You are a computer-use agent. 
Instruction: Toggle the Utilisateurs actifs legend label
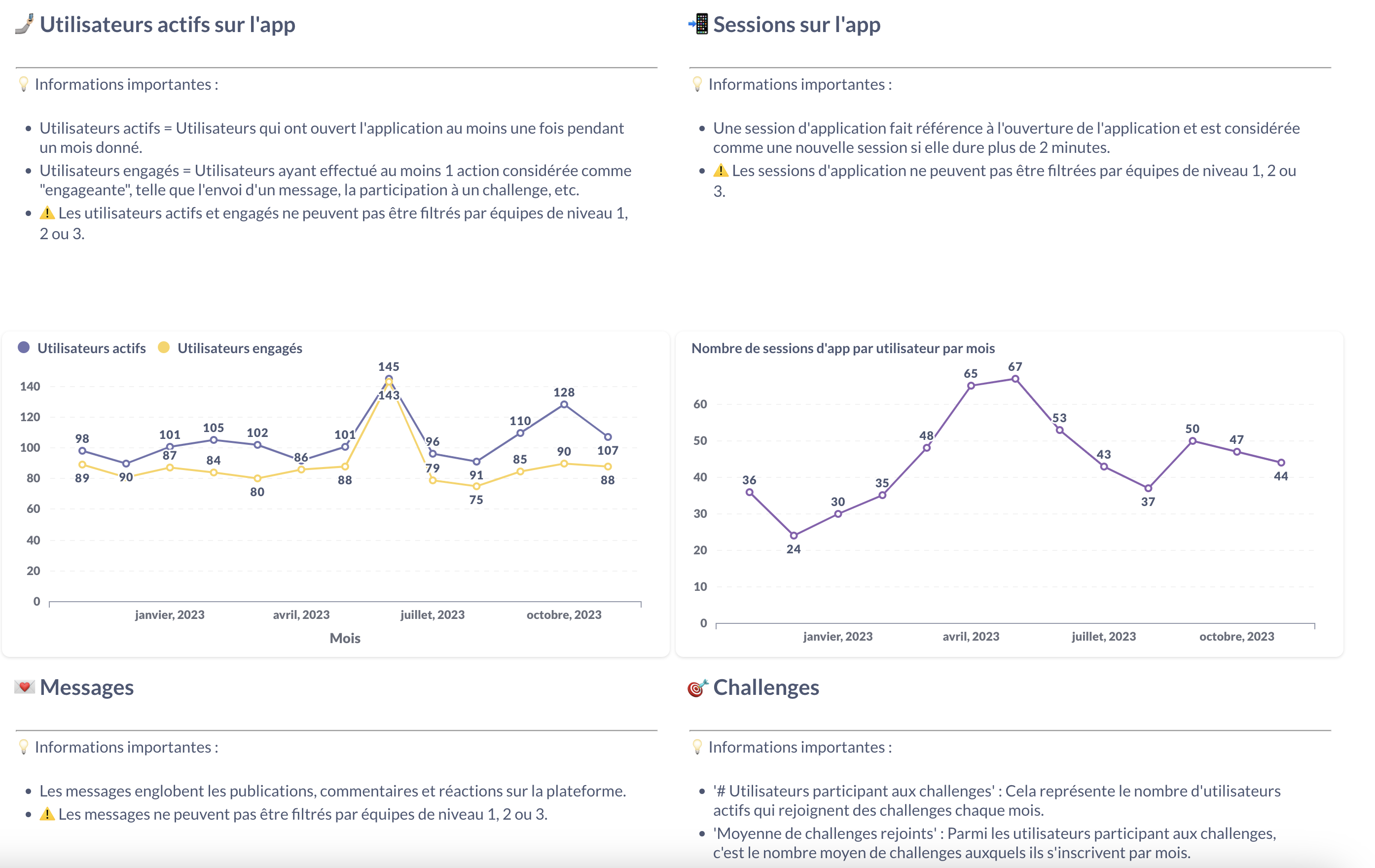[91, 348]
